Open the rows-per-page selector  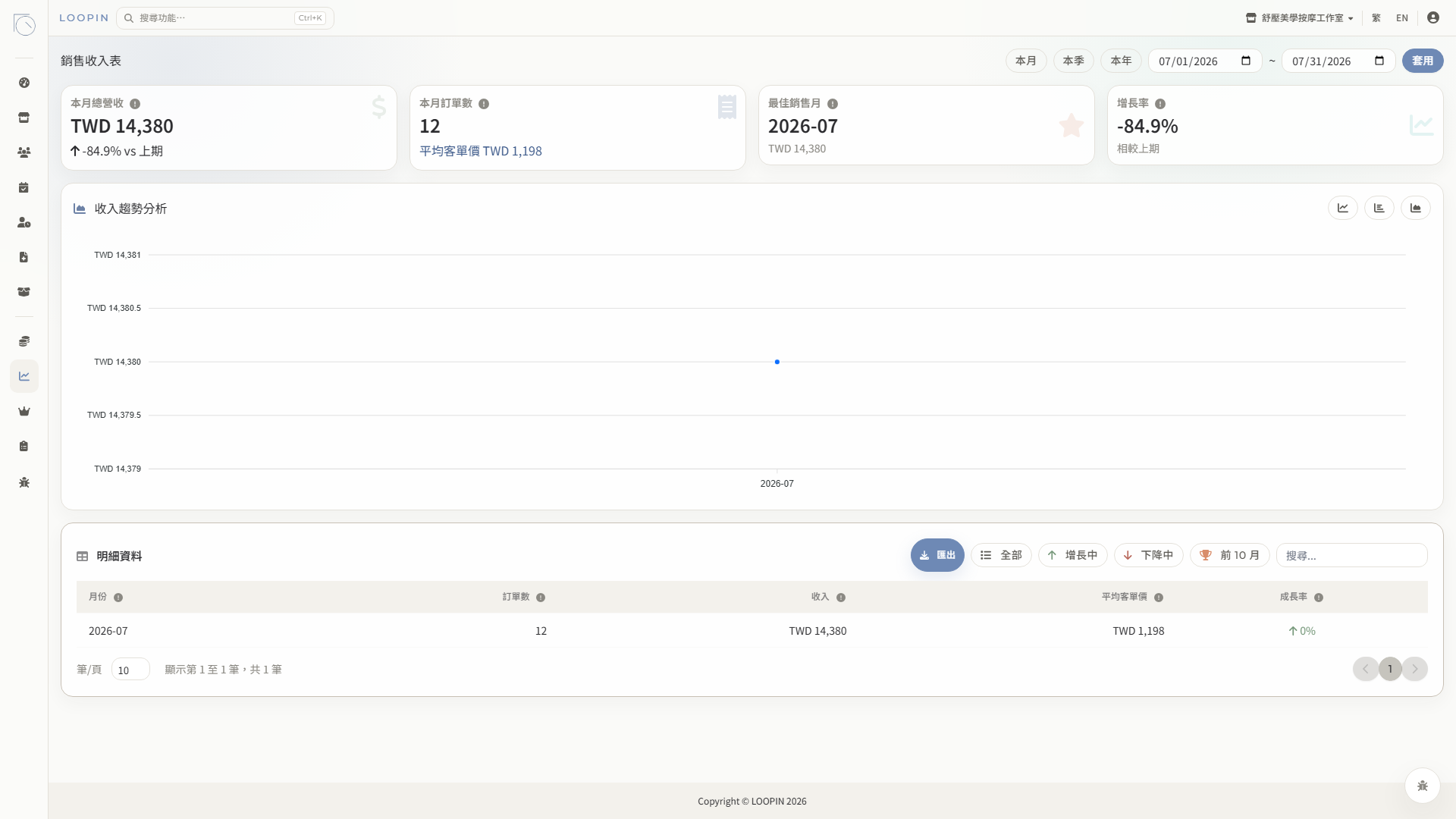[130, 670]
